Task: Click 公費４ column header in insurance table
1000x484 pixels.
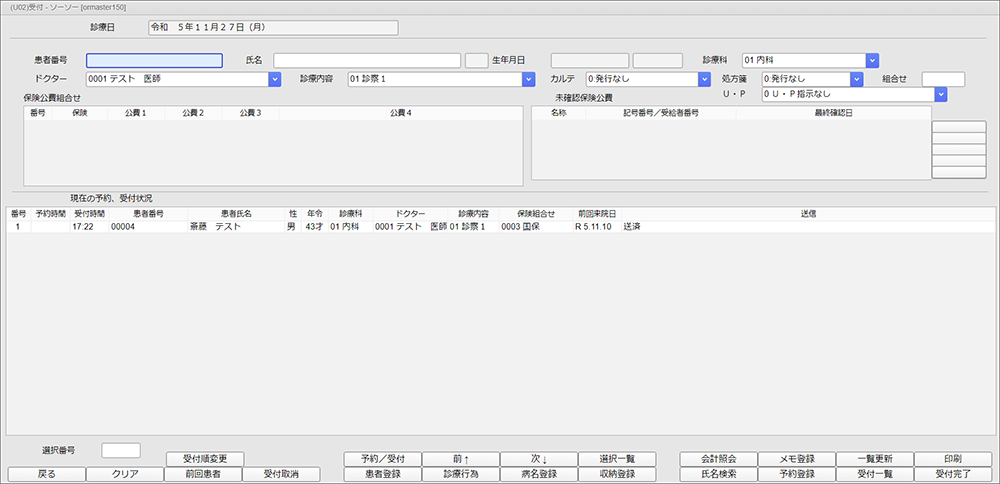Action: click(x=401, y=113)
